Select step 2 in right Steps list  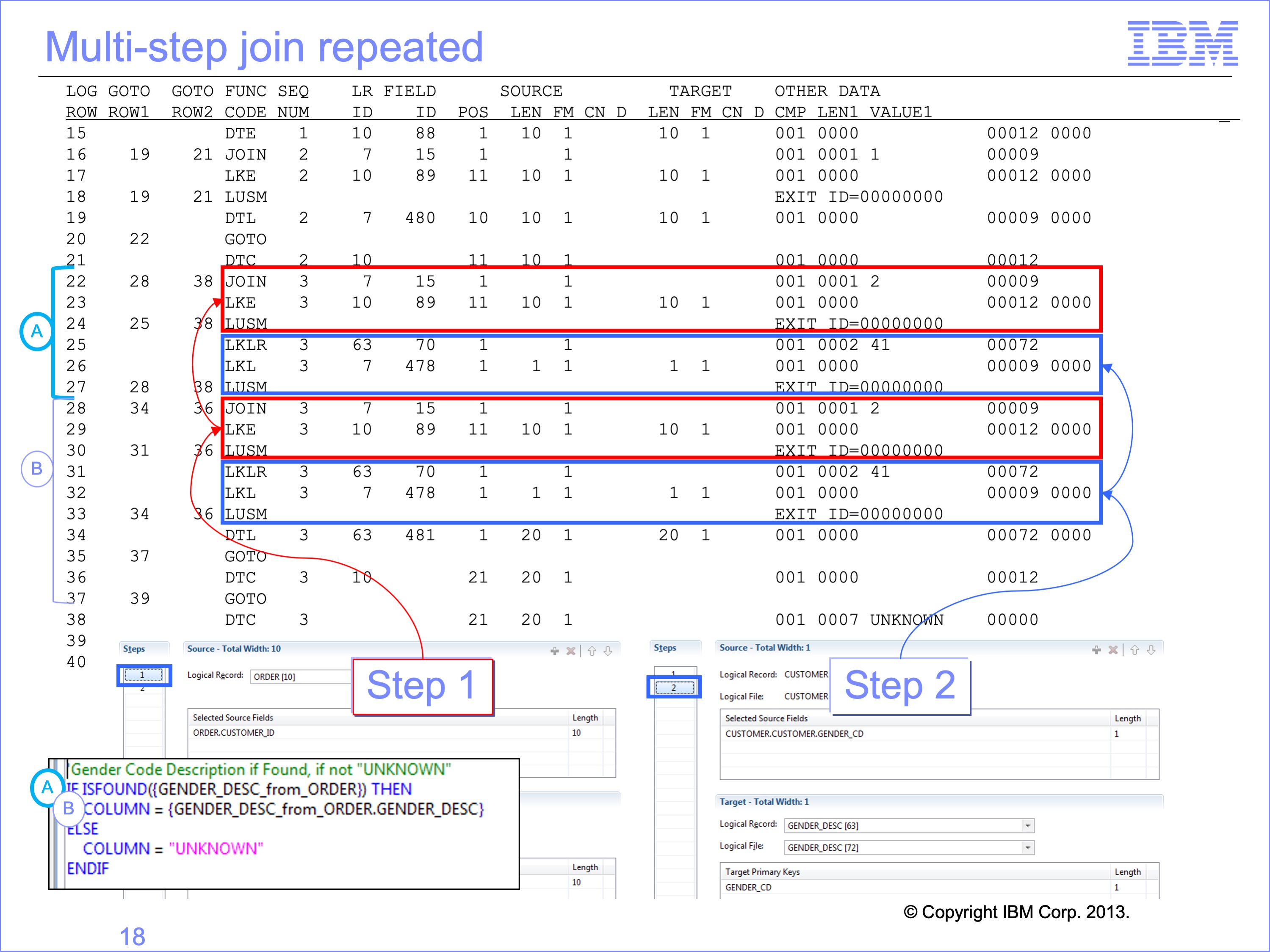coord(673,687)
